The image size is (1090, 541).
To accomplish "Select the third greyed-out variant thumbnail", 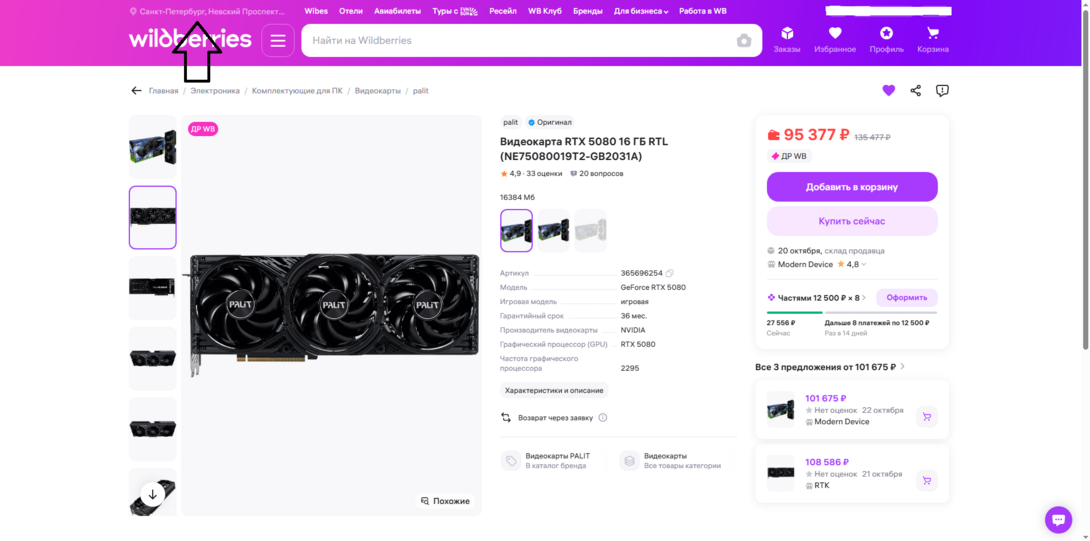I will [x=590, y=230].
